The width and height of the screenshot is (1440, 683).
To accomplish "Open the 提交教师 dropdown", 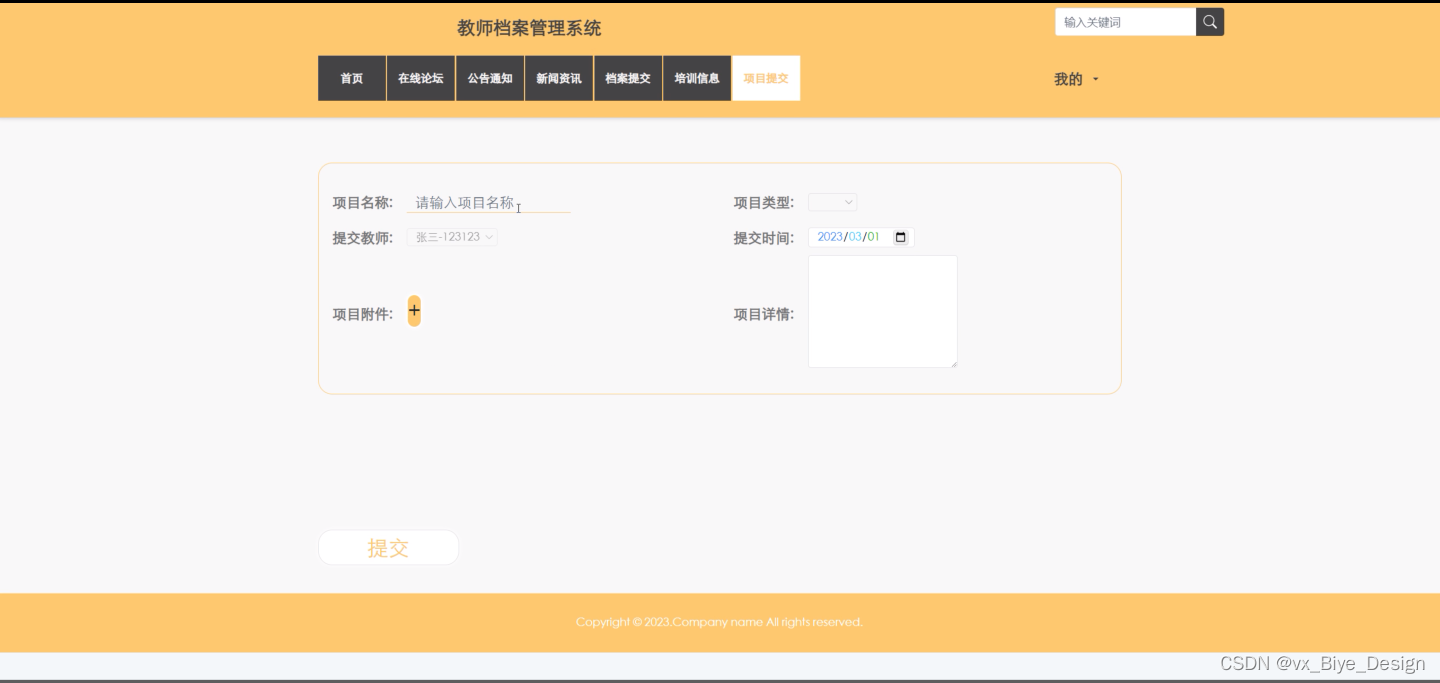I will 452,237.
